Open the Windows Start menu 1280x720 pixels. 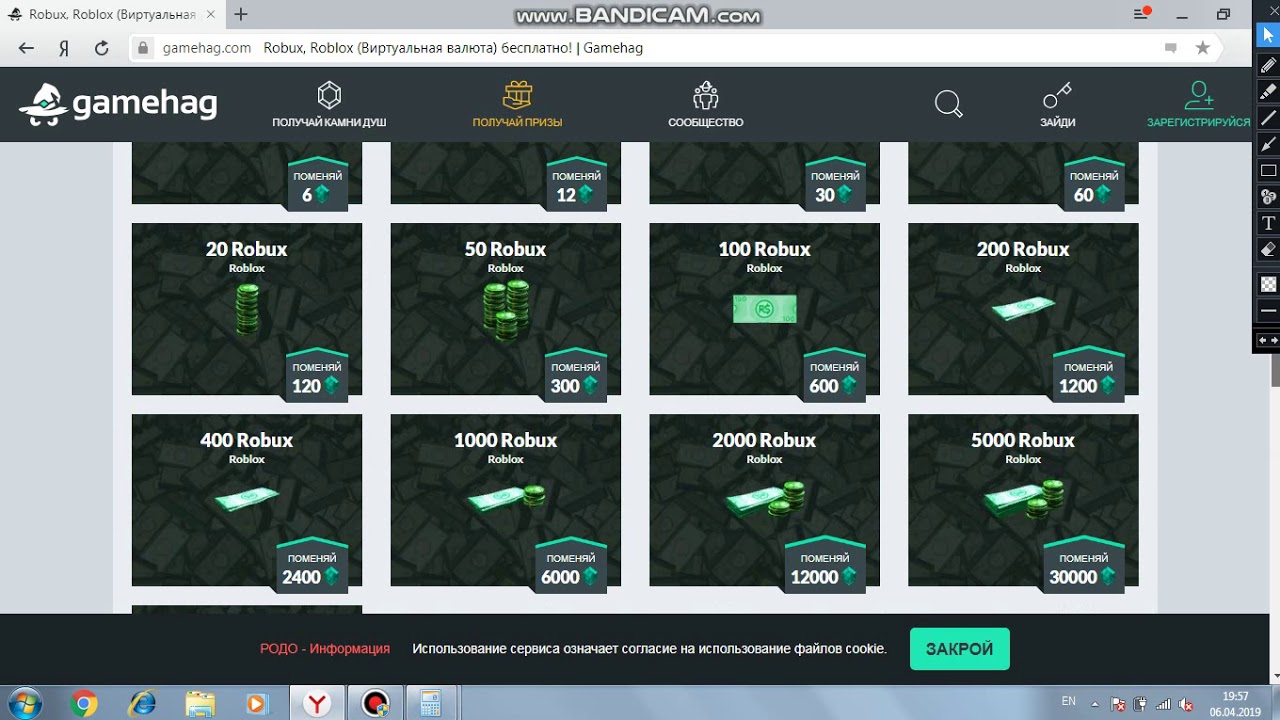(23, 703)
